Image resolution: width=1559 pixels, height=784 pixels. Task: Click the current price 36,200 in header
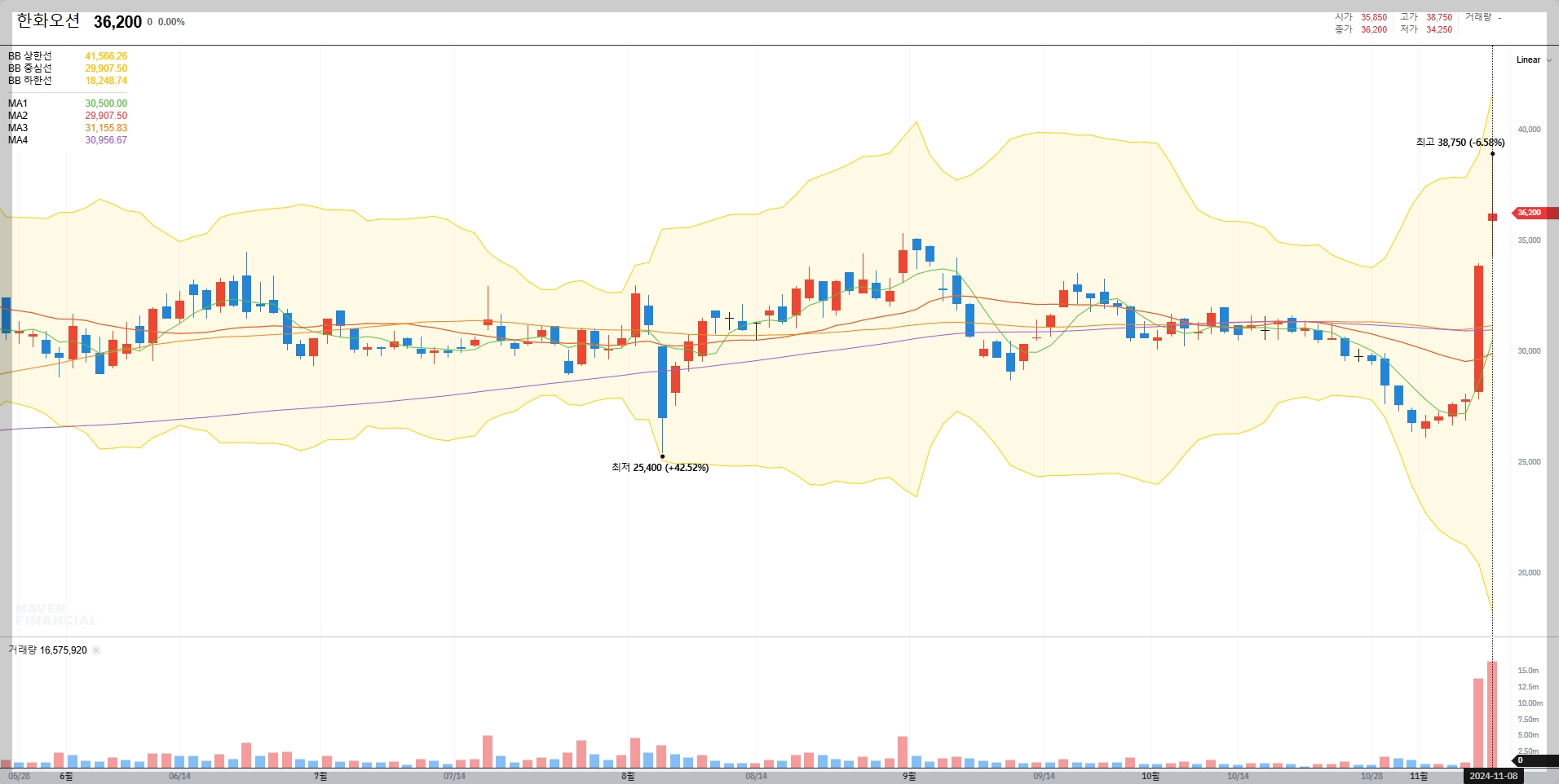click(117, 22)
